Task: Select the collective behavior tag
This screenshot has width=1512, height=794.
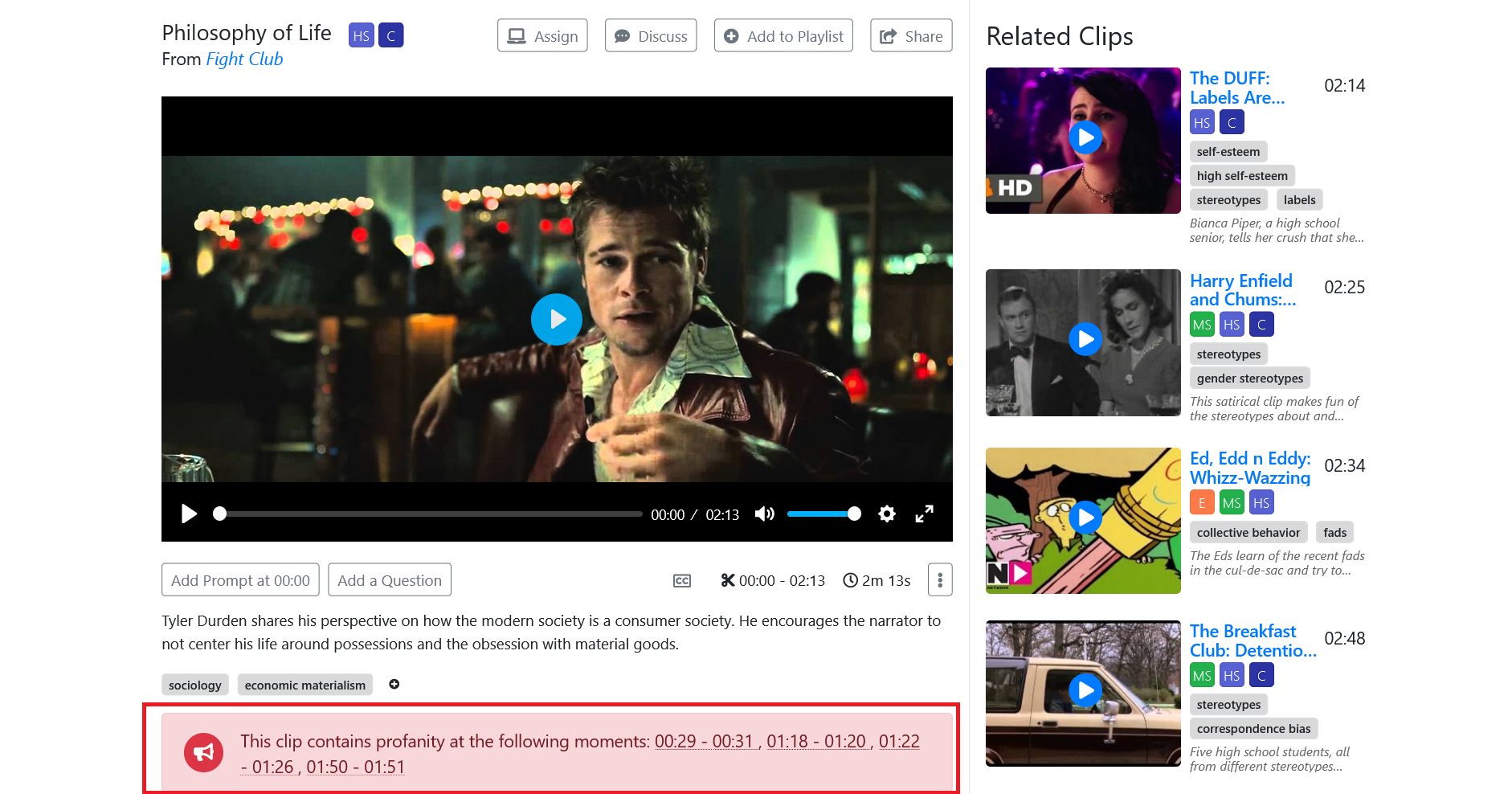Action: pos(1248,532)
